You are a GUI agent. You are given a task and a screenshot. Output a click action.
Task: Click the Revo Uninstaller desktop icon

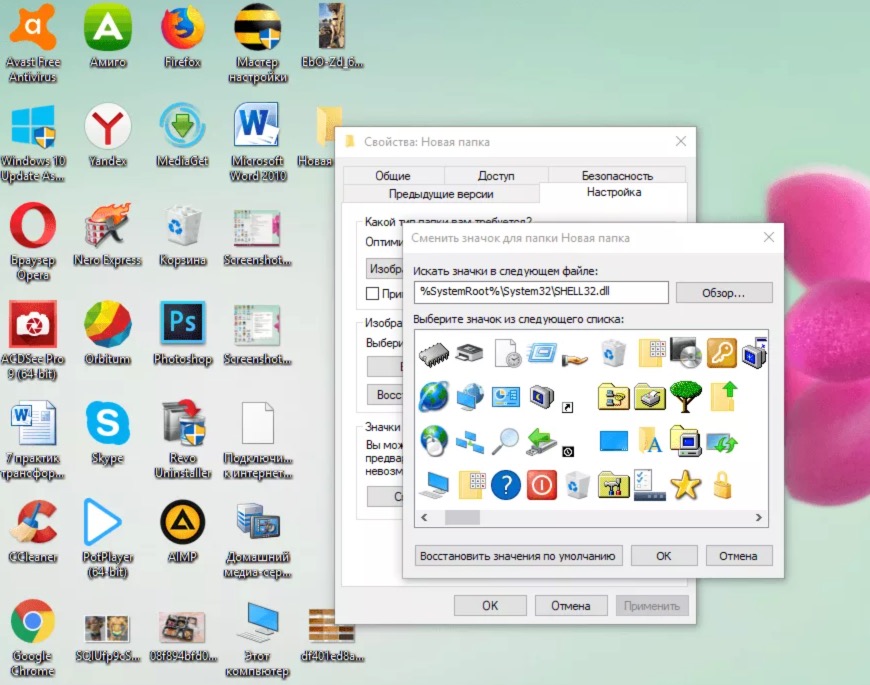coord(183,439)
